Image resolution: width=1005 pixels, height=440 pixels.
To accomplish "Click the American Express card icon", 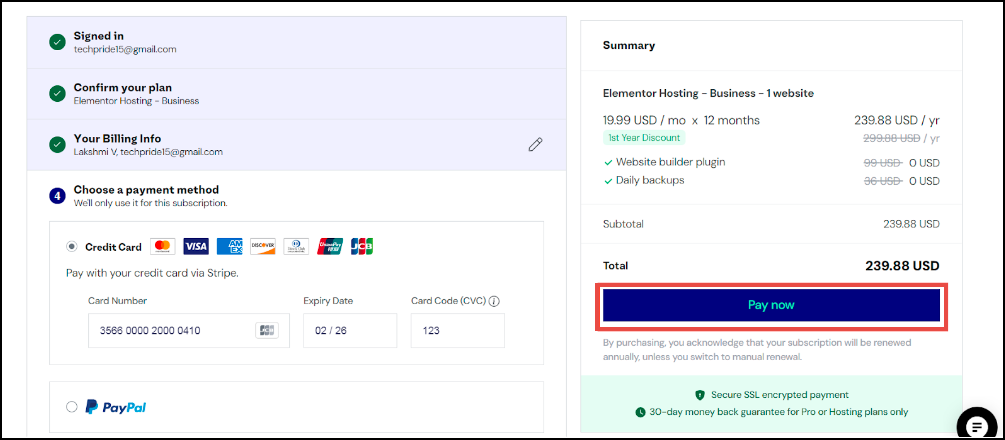I will 229,246.
